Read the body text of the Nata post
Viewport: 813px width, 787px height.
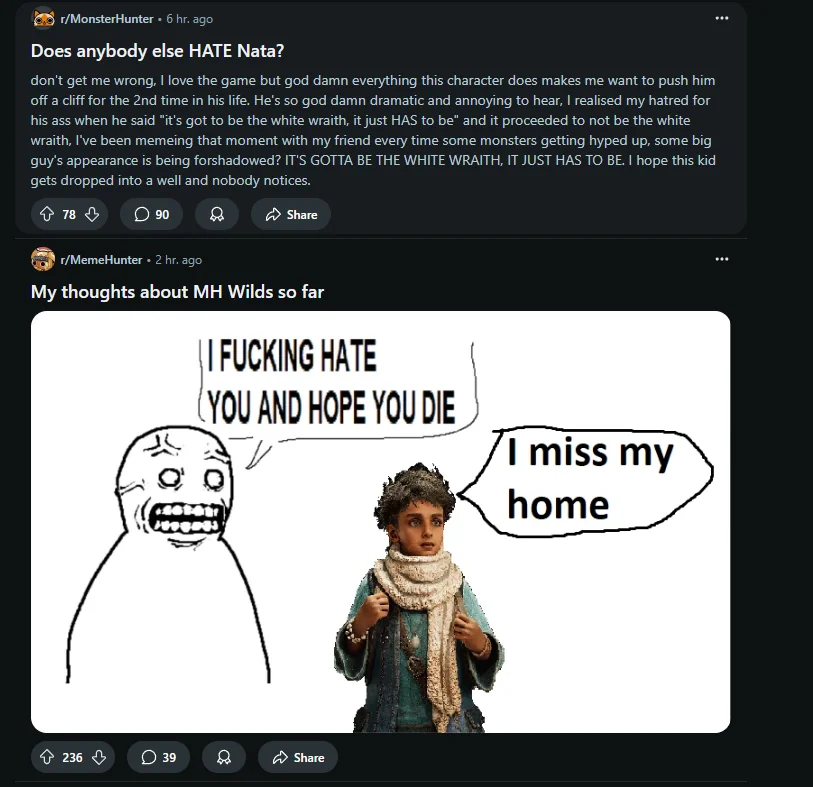coord(373,130)
